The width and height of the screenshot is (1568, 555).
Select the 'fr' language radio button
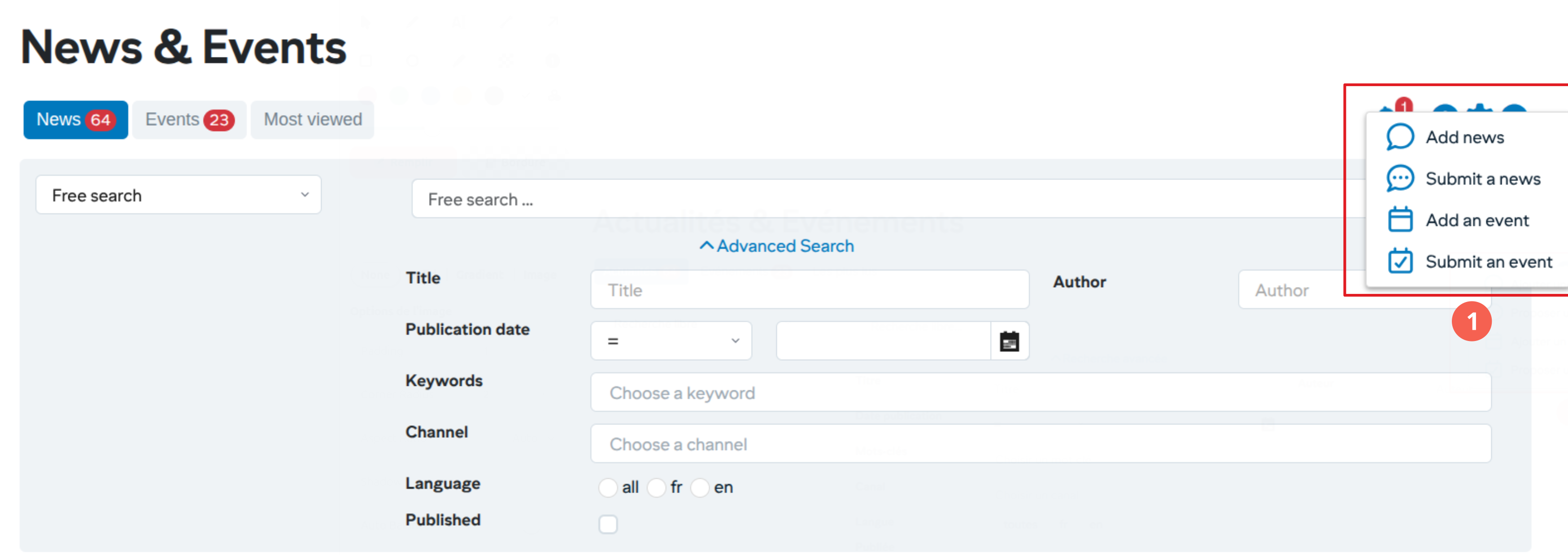(x=656, y=487)
